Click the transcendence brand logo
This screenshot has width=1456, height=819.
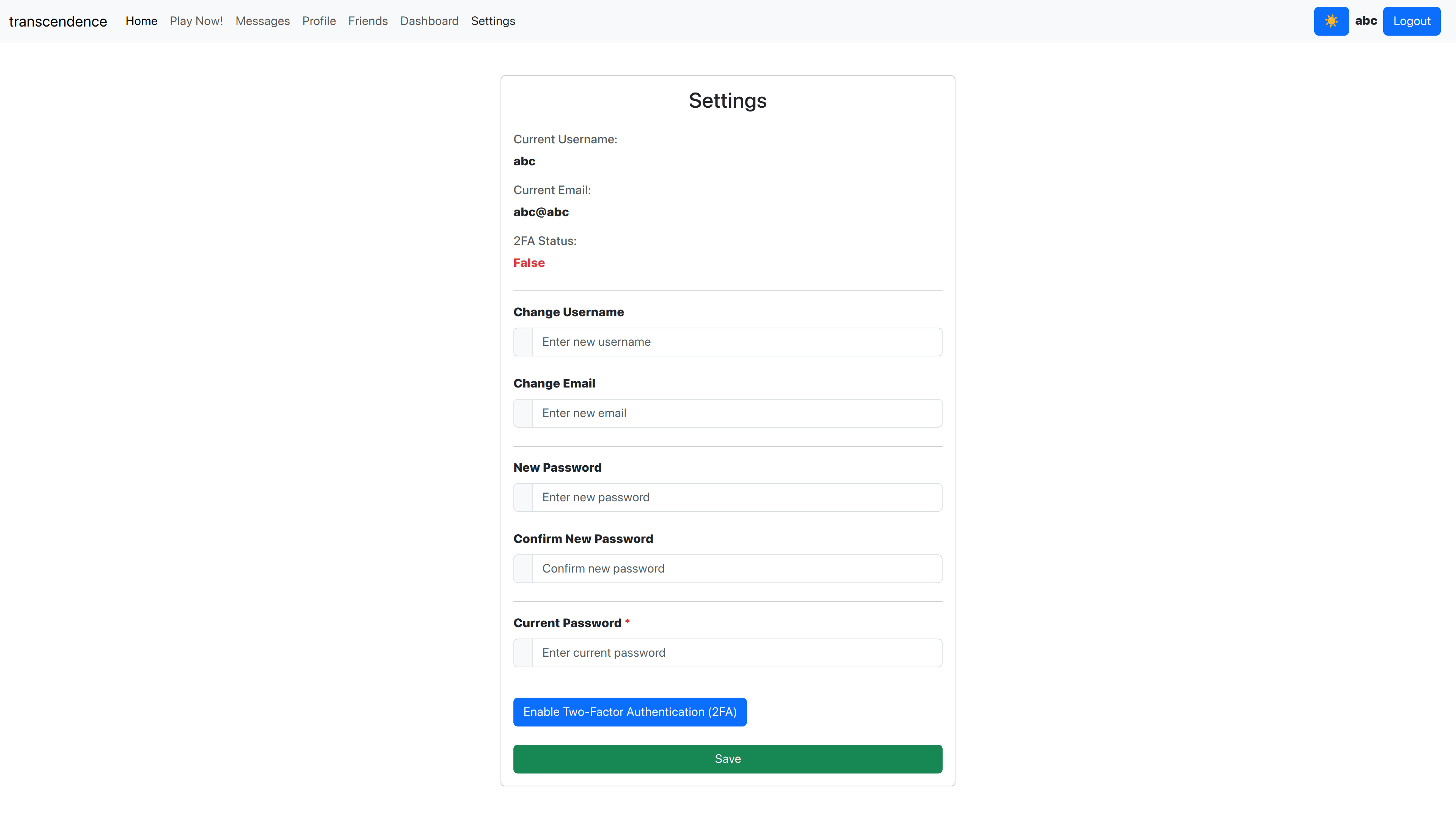58,22
